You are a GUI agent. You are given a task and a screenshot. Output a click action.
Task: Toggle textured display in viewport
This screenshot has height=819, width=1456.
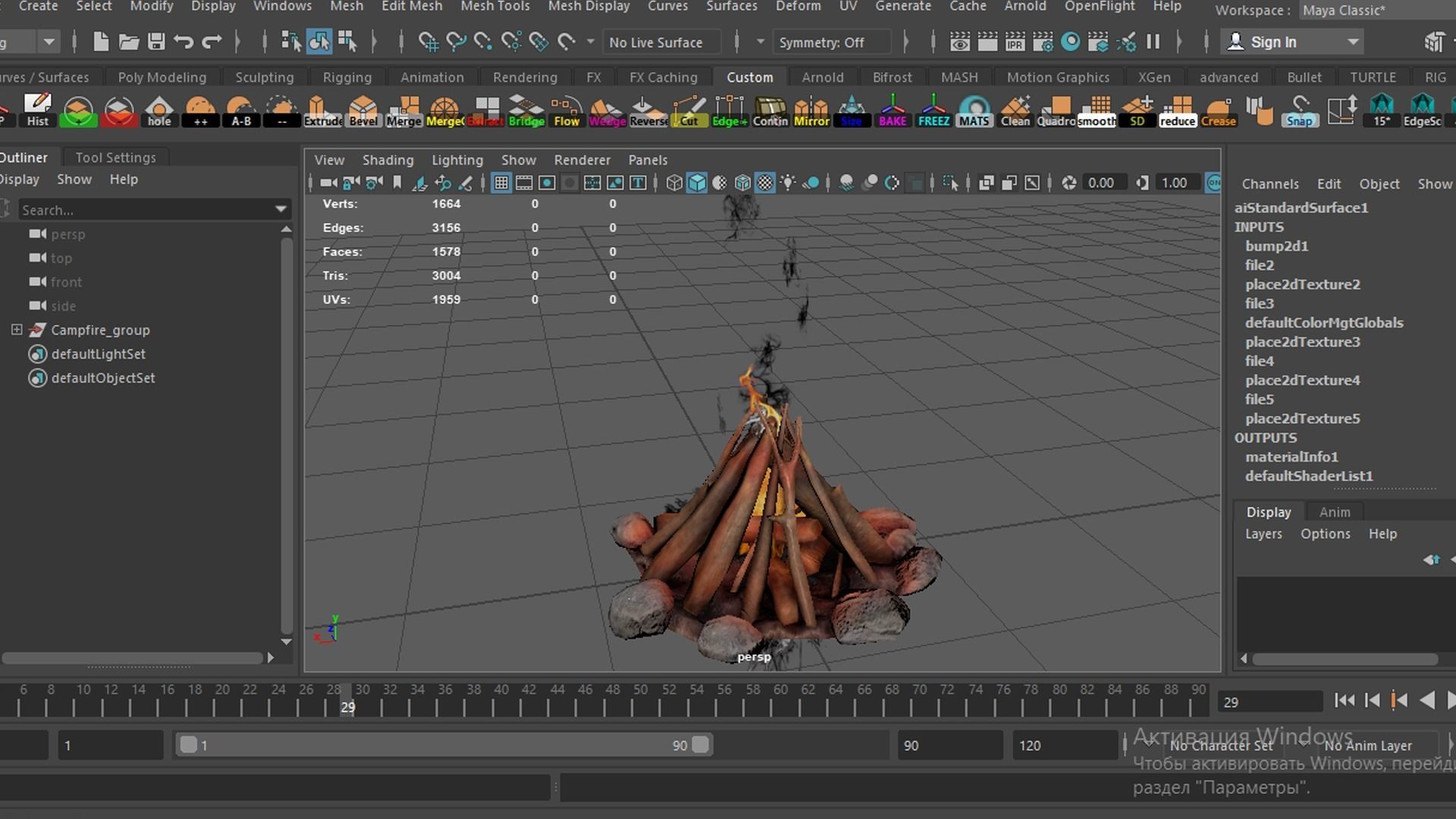(x=766, y=183)
